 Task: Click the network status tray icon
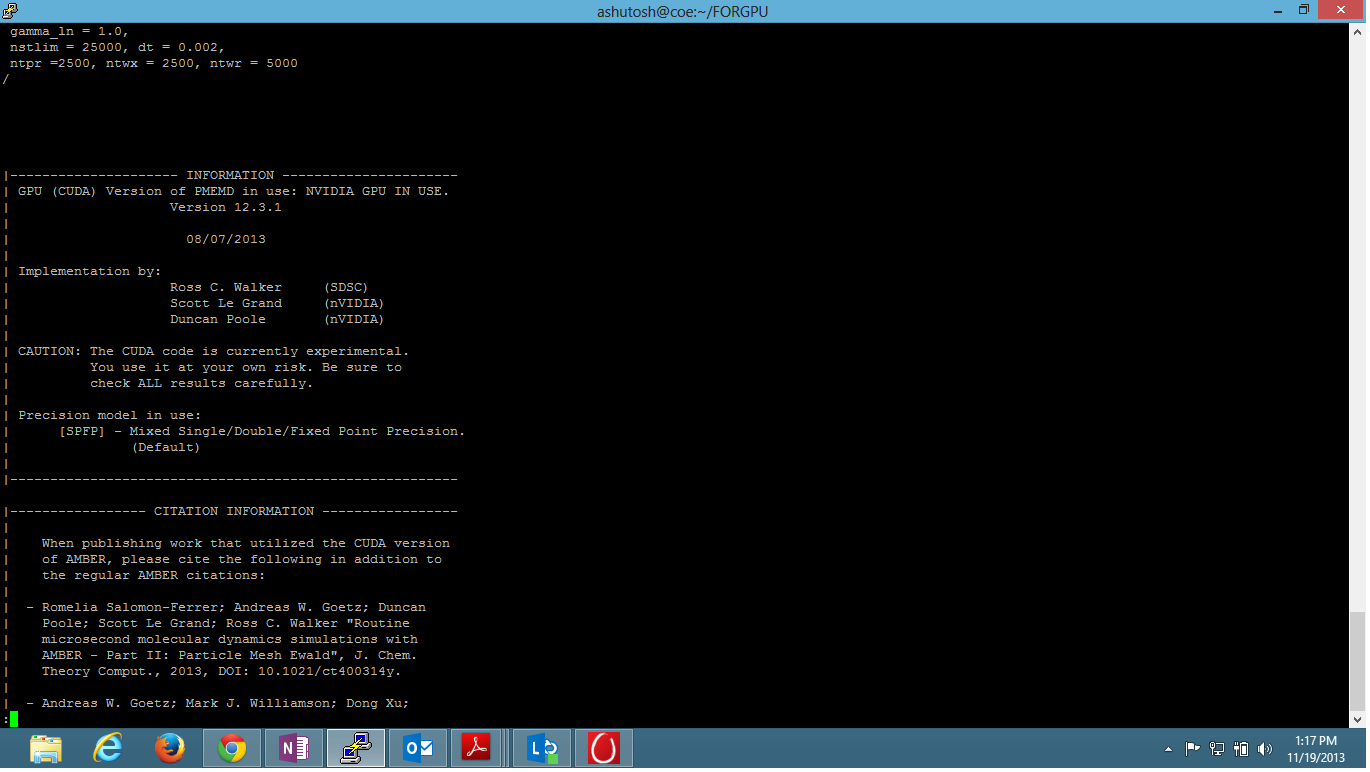tap(1217, 749)
